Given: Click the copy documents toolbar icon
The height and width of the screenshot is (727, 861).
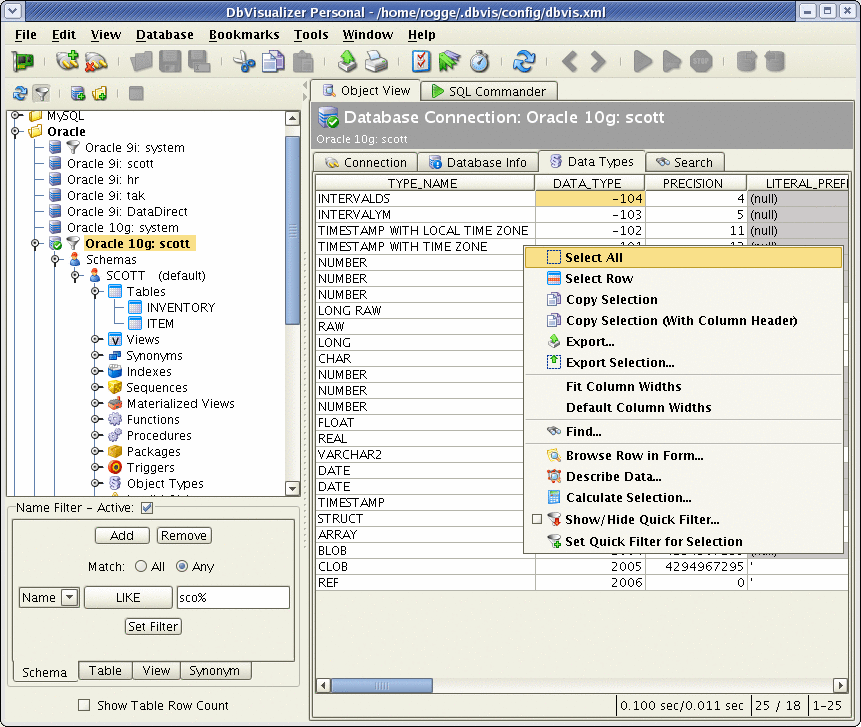Looking at the screenshot, I should pos(273,62).
